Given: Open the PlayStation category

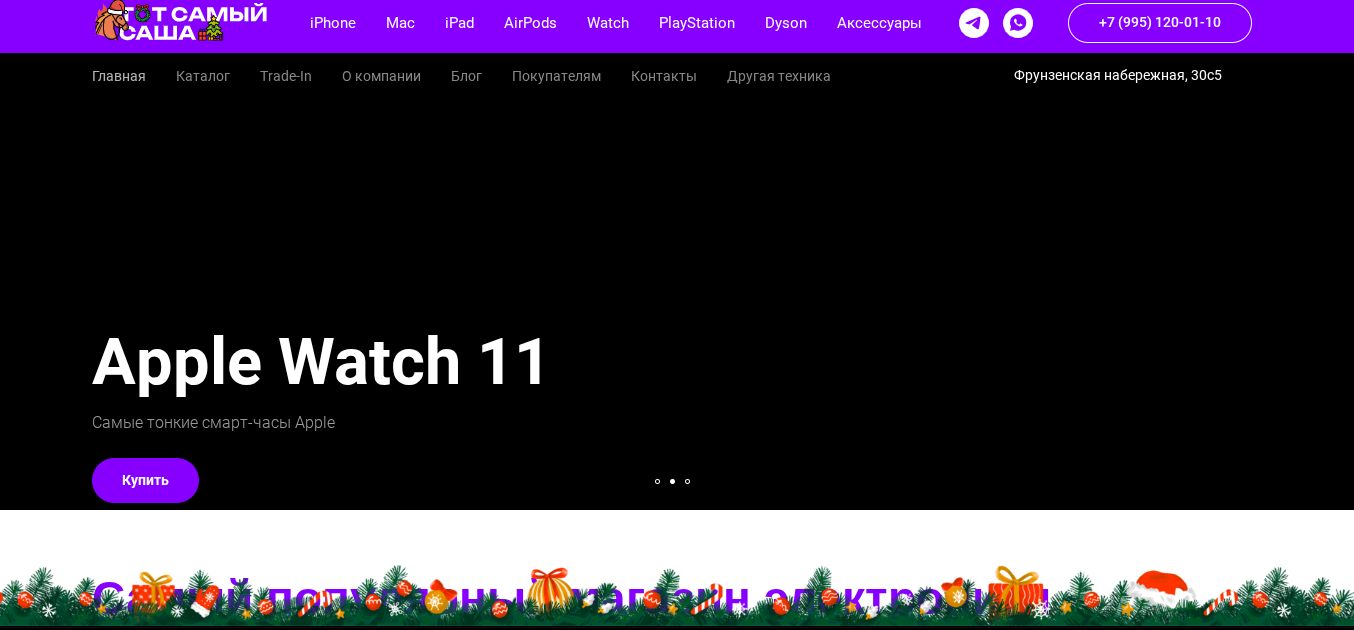Looking at the screenshot, I should [697, 23].
